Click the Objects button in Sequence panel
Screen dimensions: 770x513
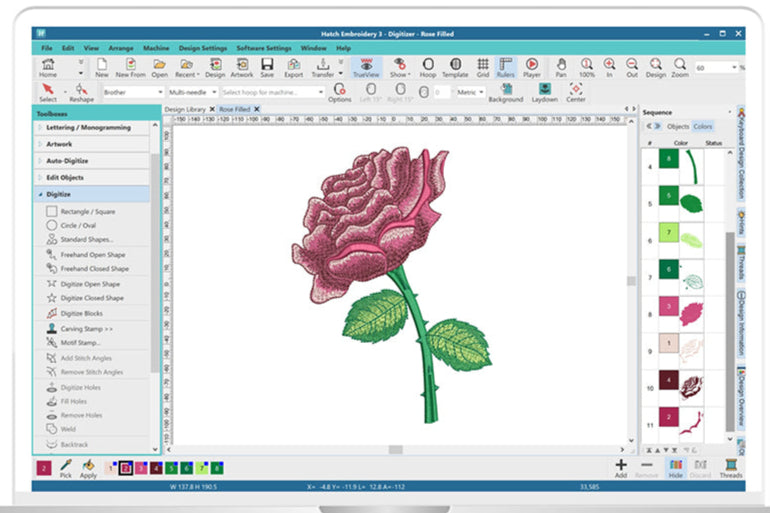click(678, 127)
